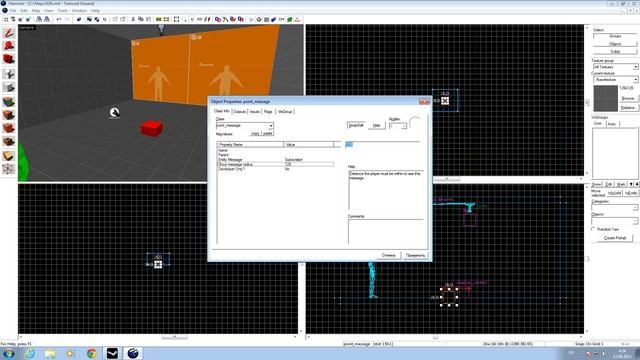640x360 pixels.
Task: Click the green Run Map toolbar icon
Action: click(290, 19)
